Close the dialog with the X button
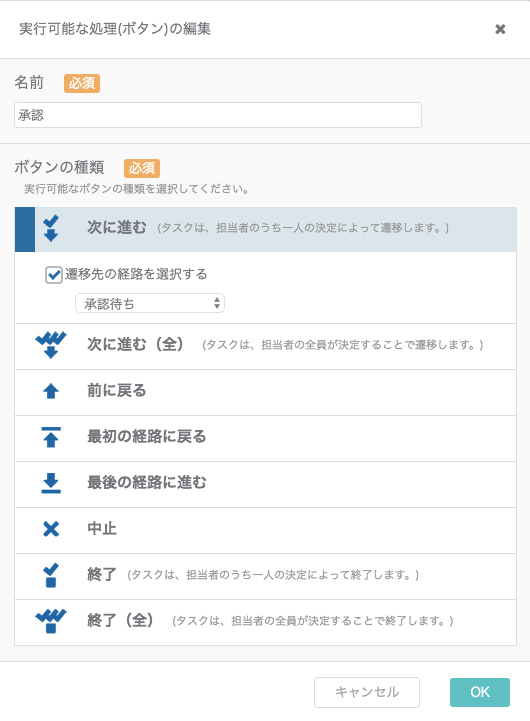530x721 pixels. [500, 29]
